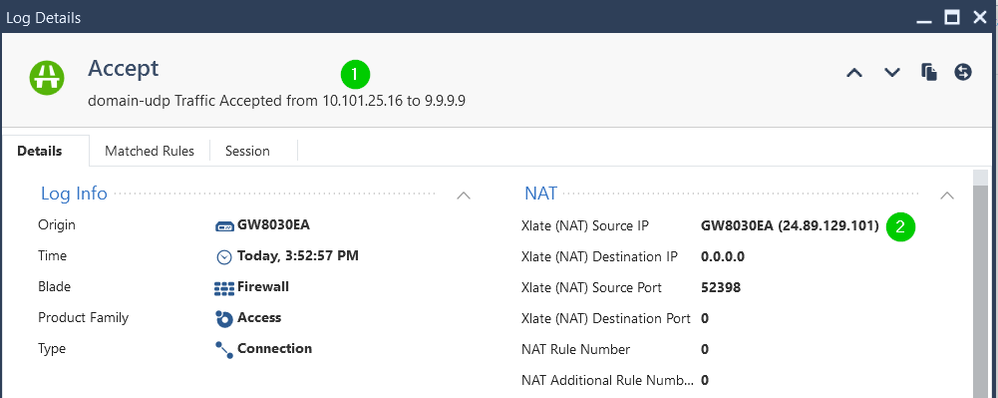Screen dimensions: 998x398
Task: Click the NAT section heading
Action: (x=540, y=194)
